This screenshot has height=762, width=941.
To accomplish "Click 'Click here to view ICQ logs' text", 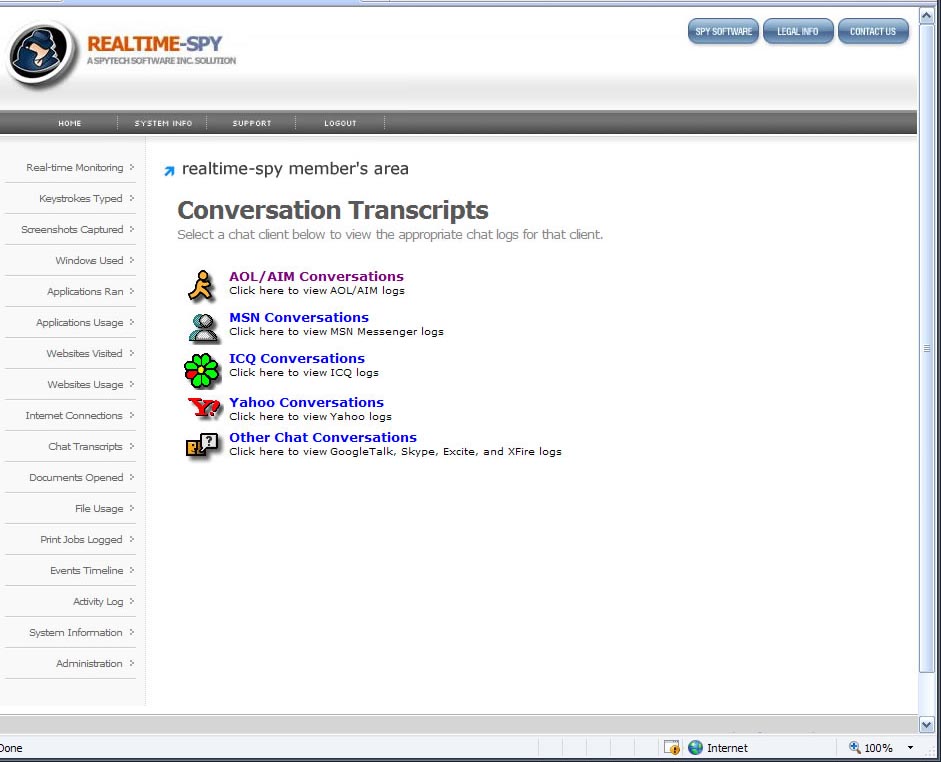I will click(304, 373).
